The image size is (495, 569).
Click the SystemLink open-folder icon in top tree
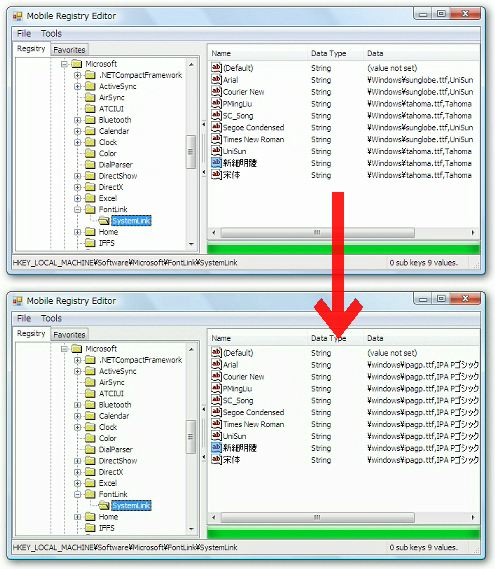[104, 221]
